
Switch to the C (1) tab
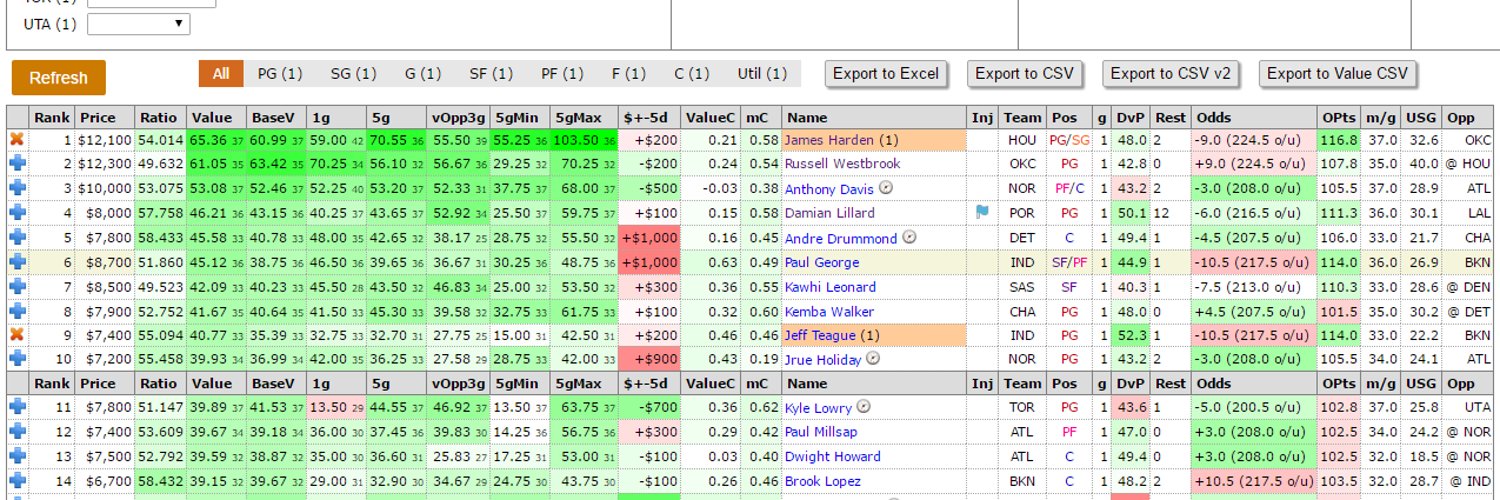click(692, 73)
